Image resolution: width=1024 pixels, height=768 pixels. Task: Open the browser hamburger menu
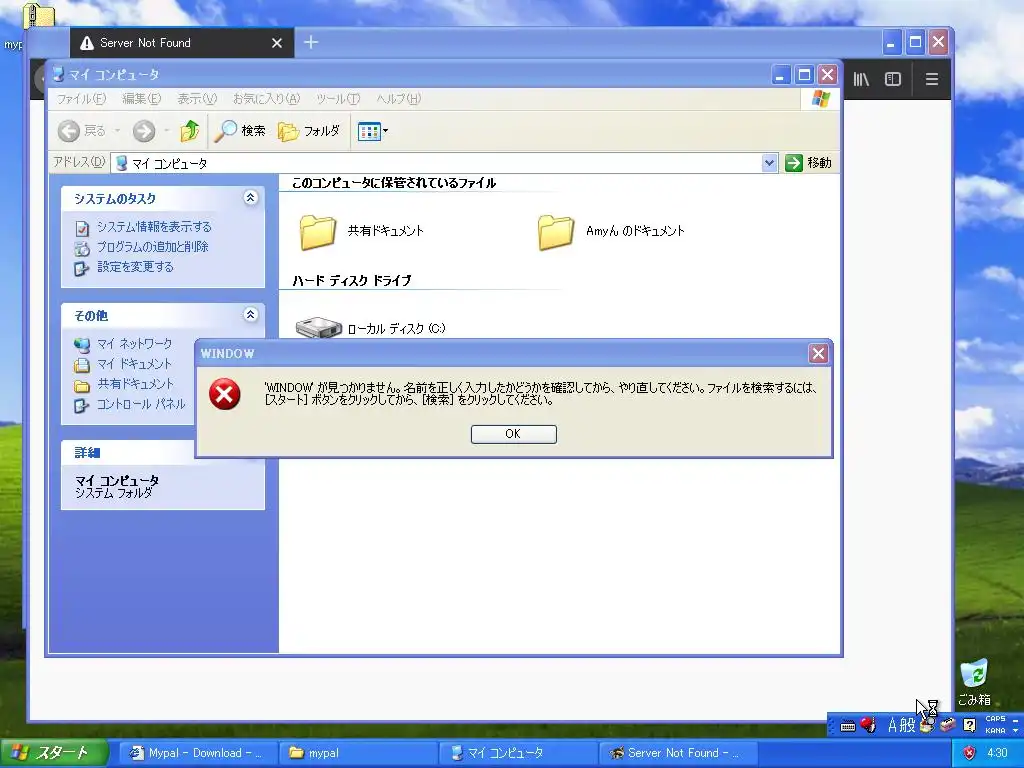932,79
